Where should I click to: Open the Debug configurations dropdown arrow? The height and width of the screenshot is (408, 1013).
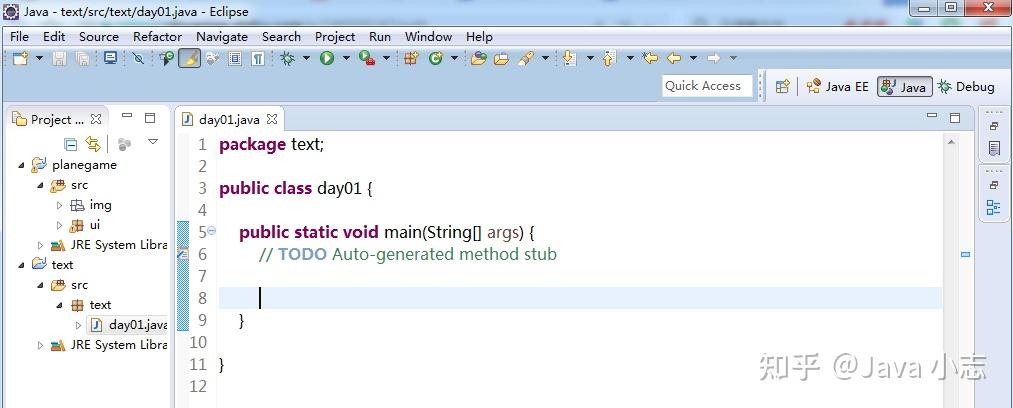(306, 59)
